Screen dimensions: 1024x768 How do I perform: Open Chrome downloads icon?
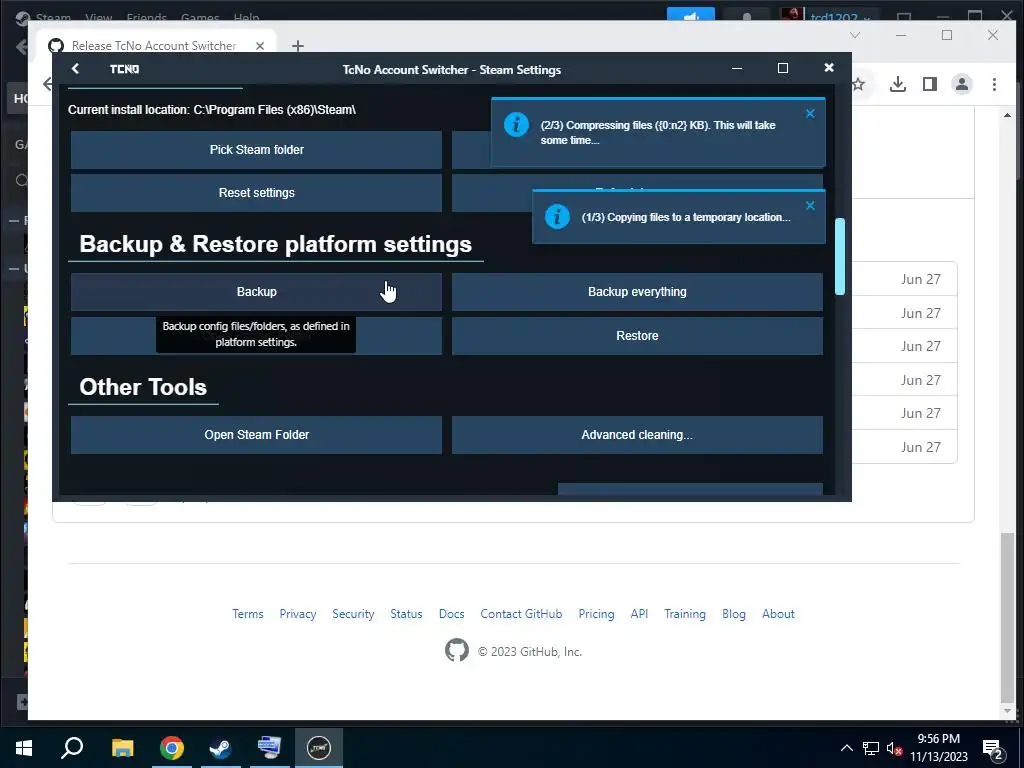898,84
